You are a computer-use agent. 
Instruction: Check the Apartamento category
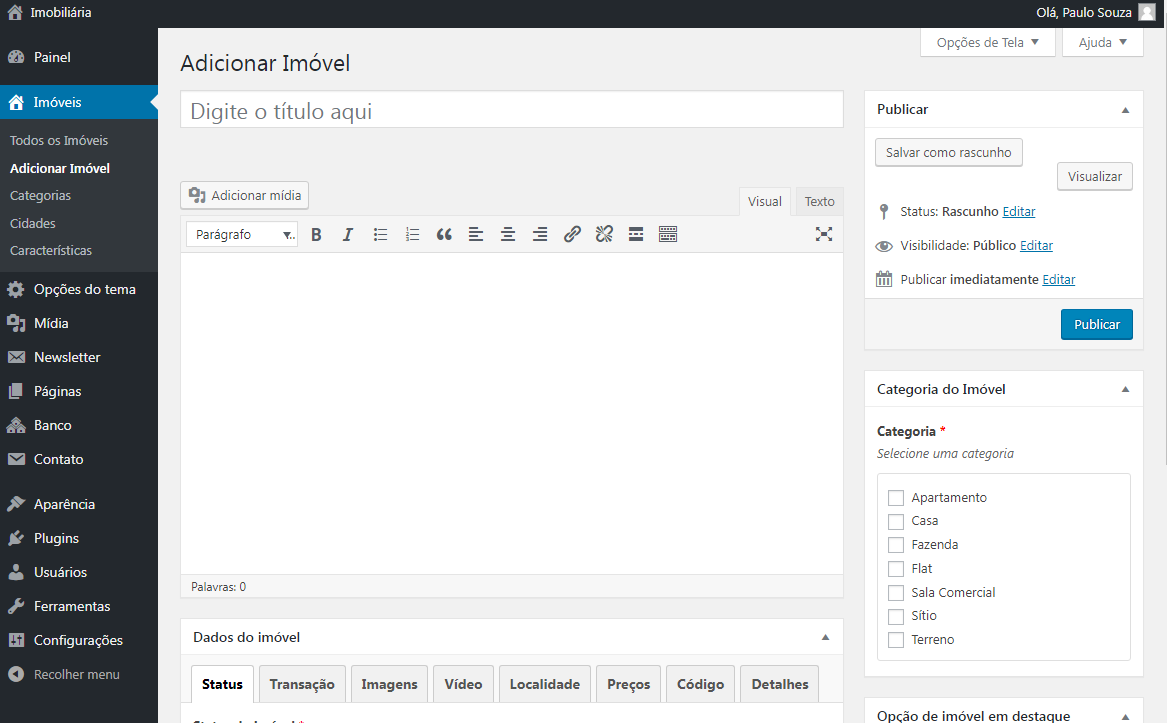[x=896, y=498]
